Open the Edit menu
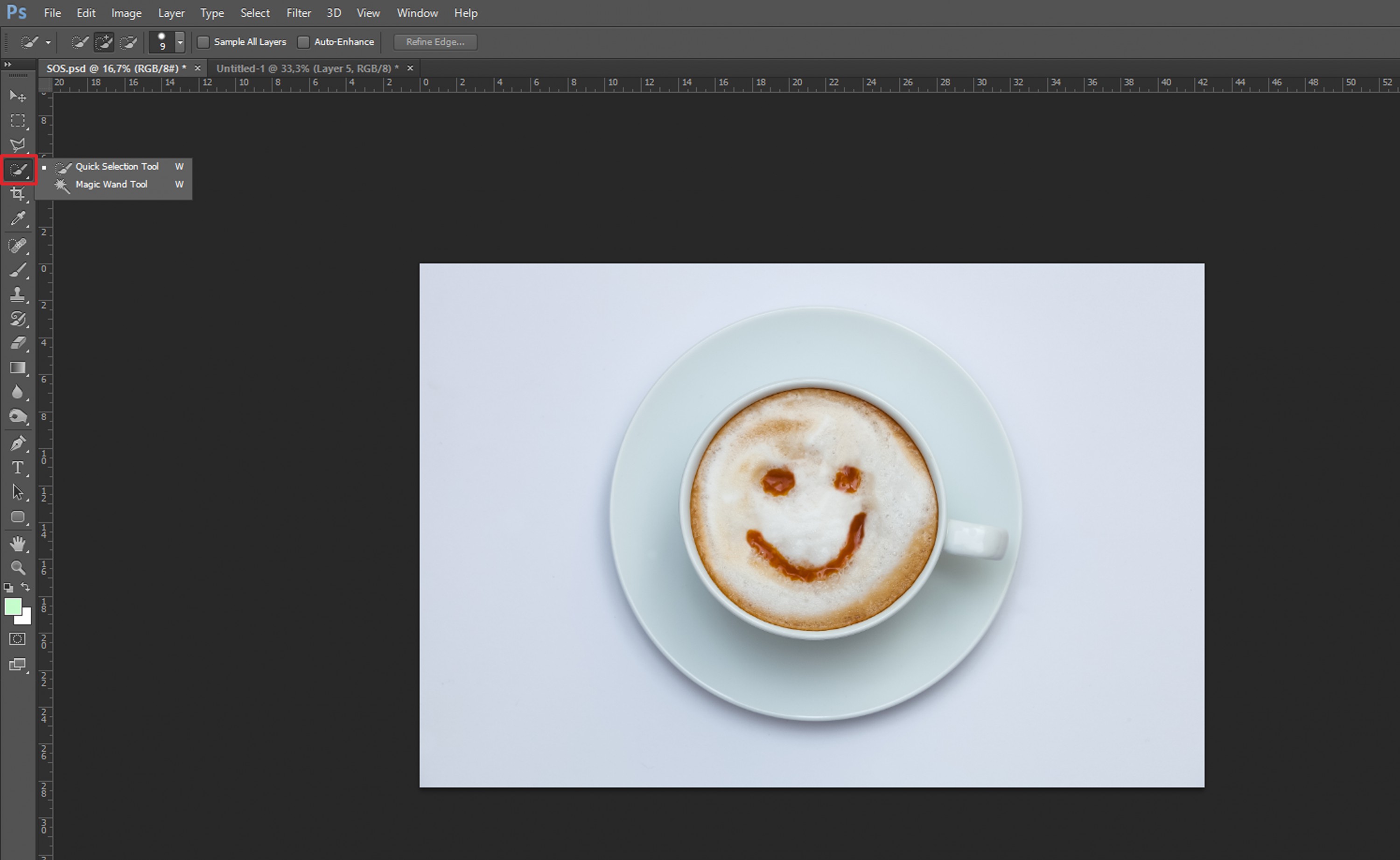Screen dimensions: 1400x860 [x=86, y=13]
